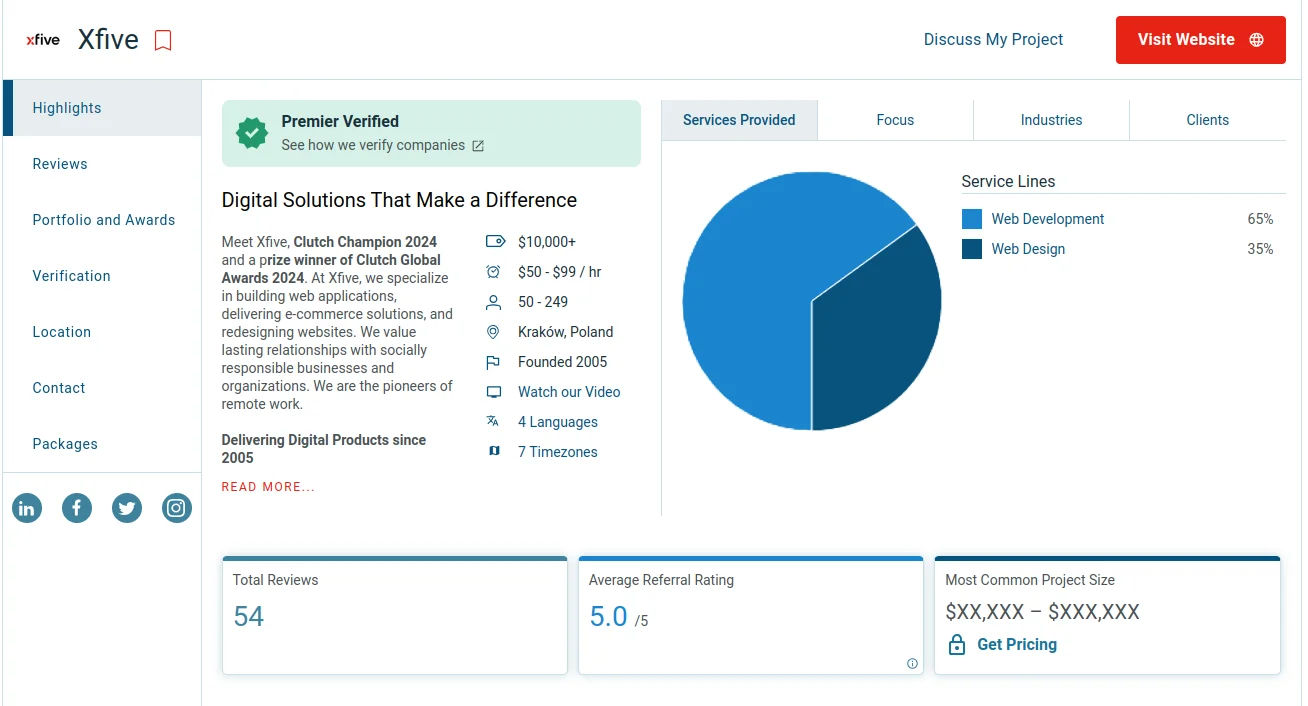Click the 65% Web Development percentage
Screen dimensions: 1308x706
(x=1260, y=219)
